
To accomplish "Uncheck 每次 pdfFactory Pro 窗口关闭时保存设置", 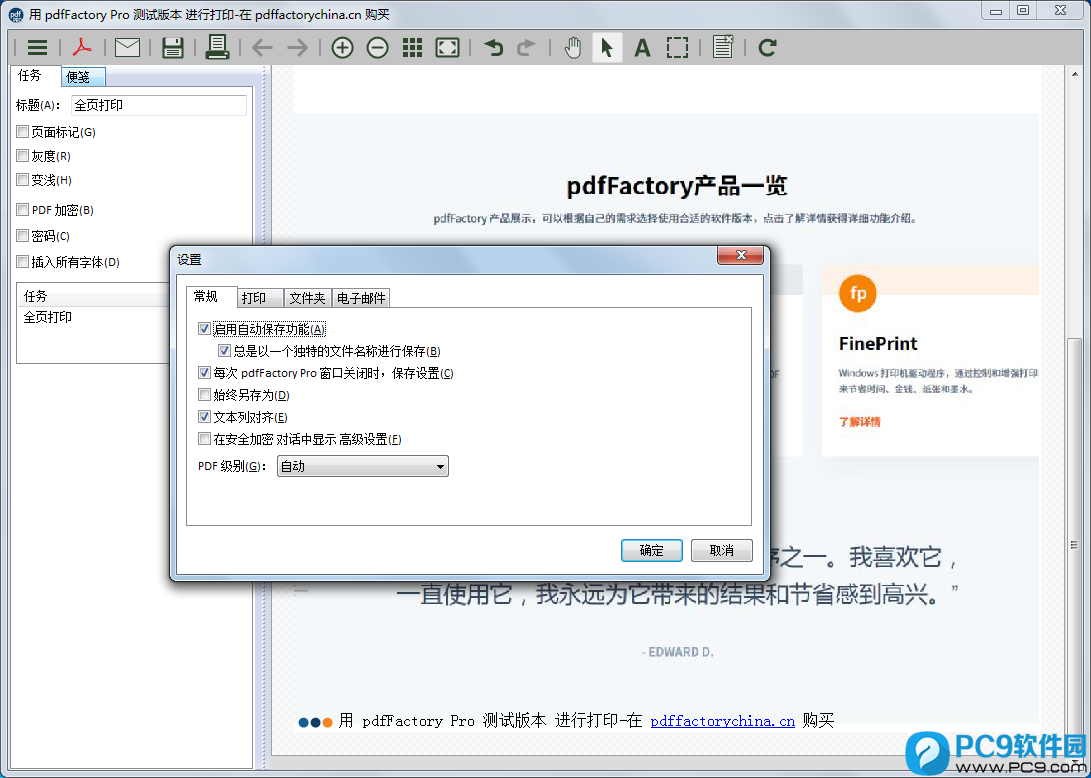I will pyautogui.click(x=205, y=373).
